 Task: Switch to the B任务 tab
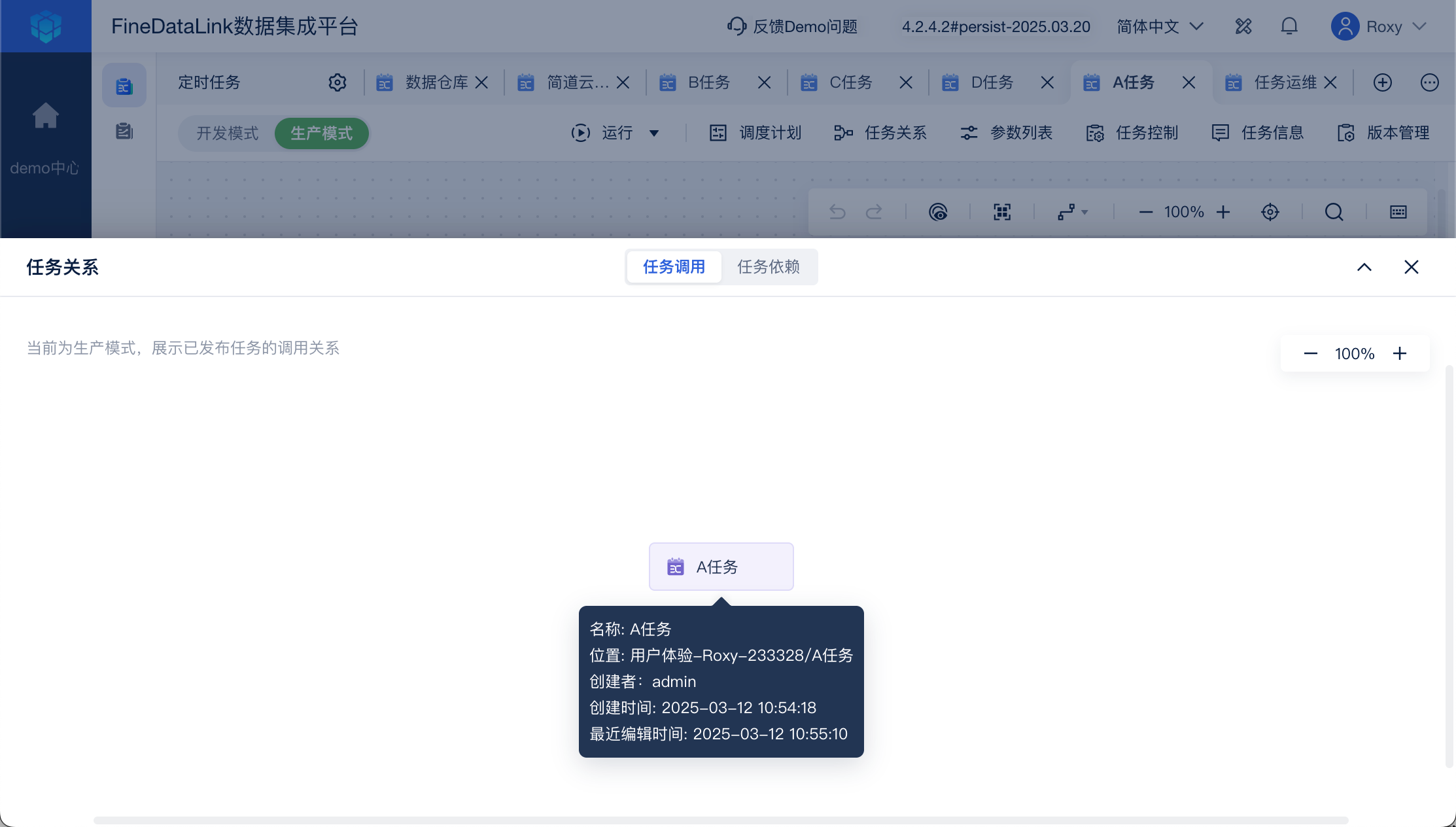pyautogui.click(x=709, y=82)
